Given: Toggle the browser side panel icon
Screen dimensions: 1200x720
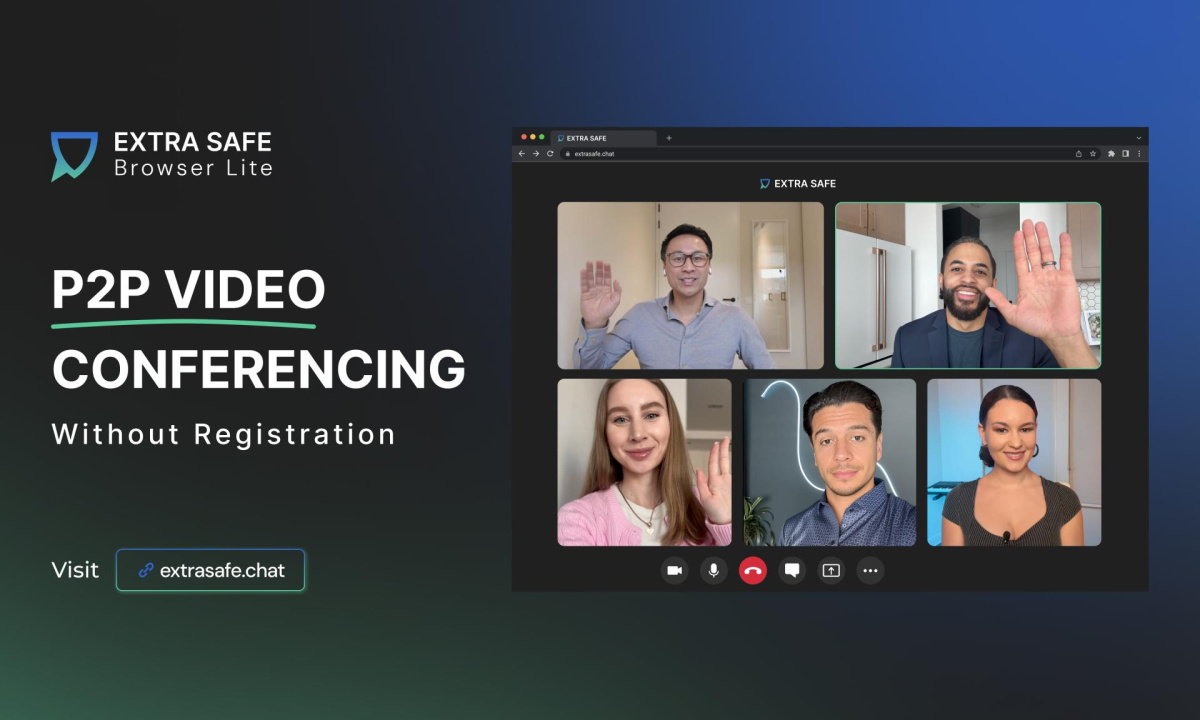Looking at the screenshot, I should [1125, 153].
